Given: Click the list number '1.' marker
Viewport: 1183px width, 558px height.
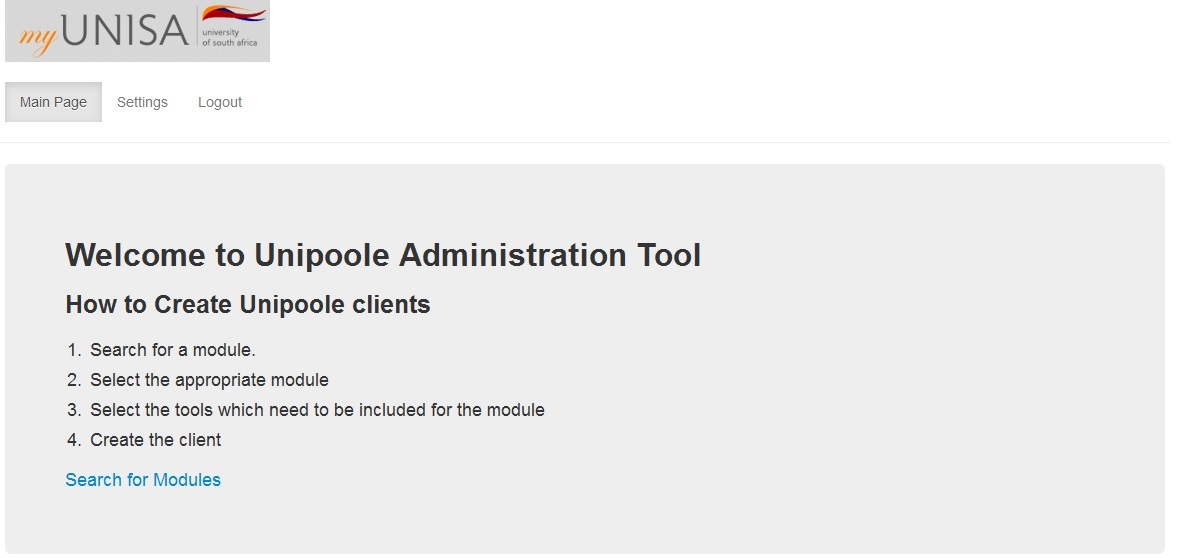Looking at the screenshot, I should (x=74, y=350).
